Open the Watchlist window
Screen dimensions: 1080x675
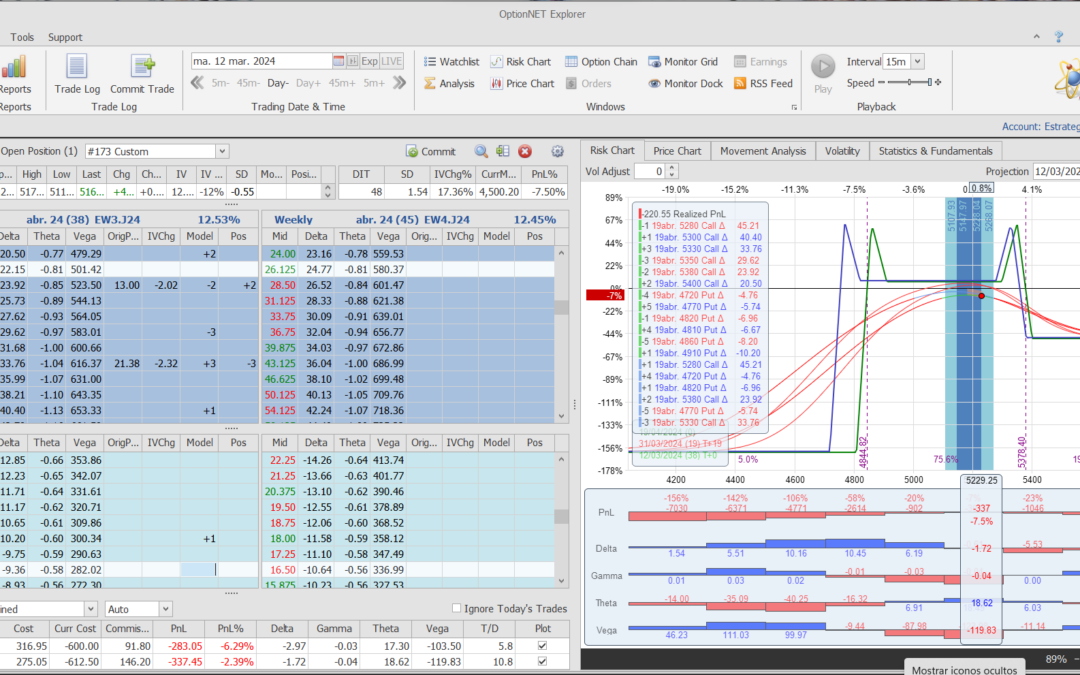pos(451,62)
